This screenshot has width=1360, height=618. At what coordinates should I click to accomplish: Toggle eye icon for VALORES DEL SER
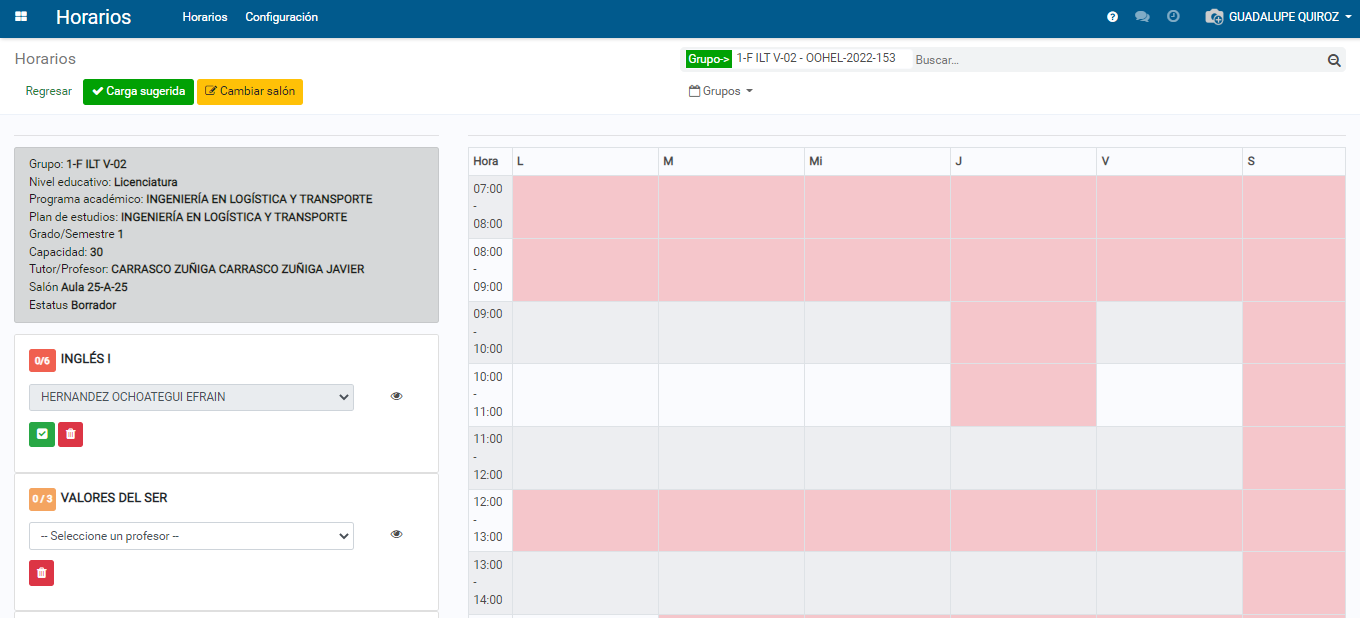pos(396,535)
